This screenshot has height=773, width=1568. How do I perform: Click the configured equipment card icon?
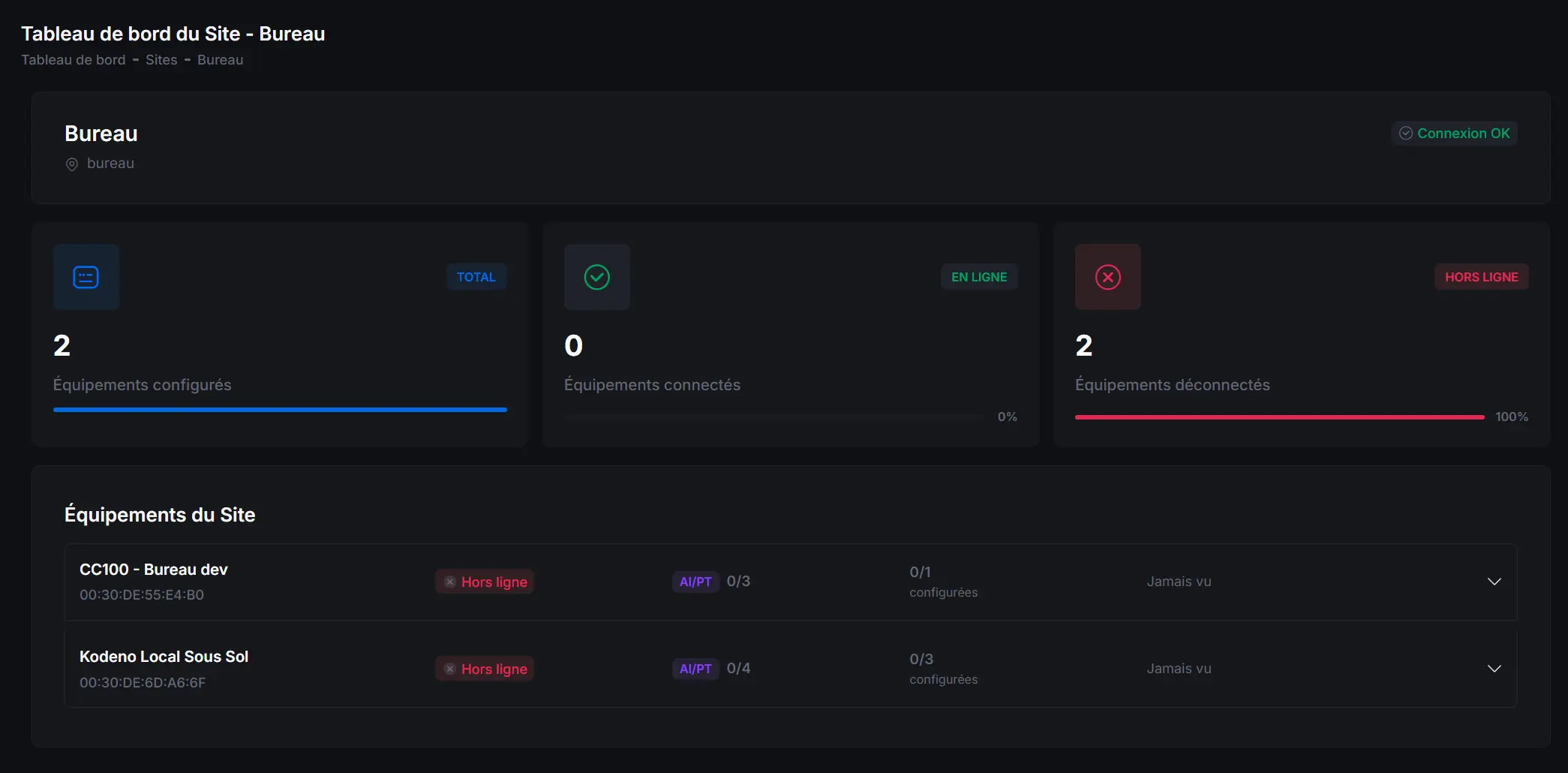(86, 277)
